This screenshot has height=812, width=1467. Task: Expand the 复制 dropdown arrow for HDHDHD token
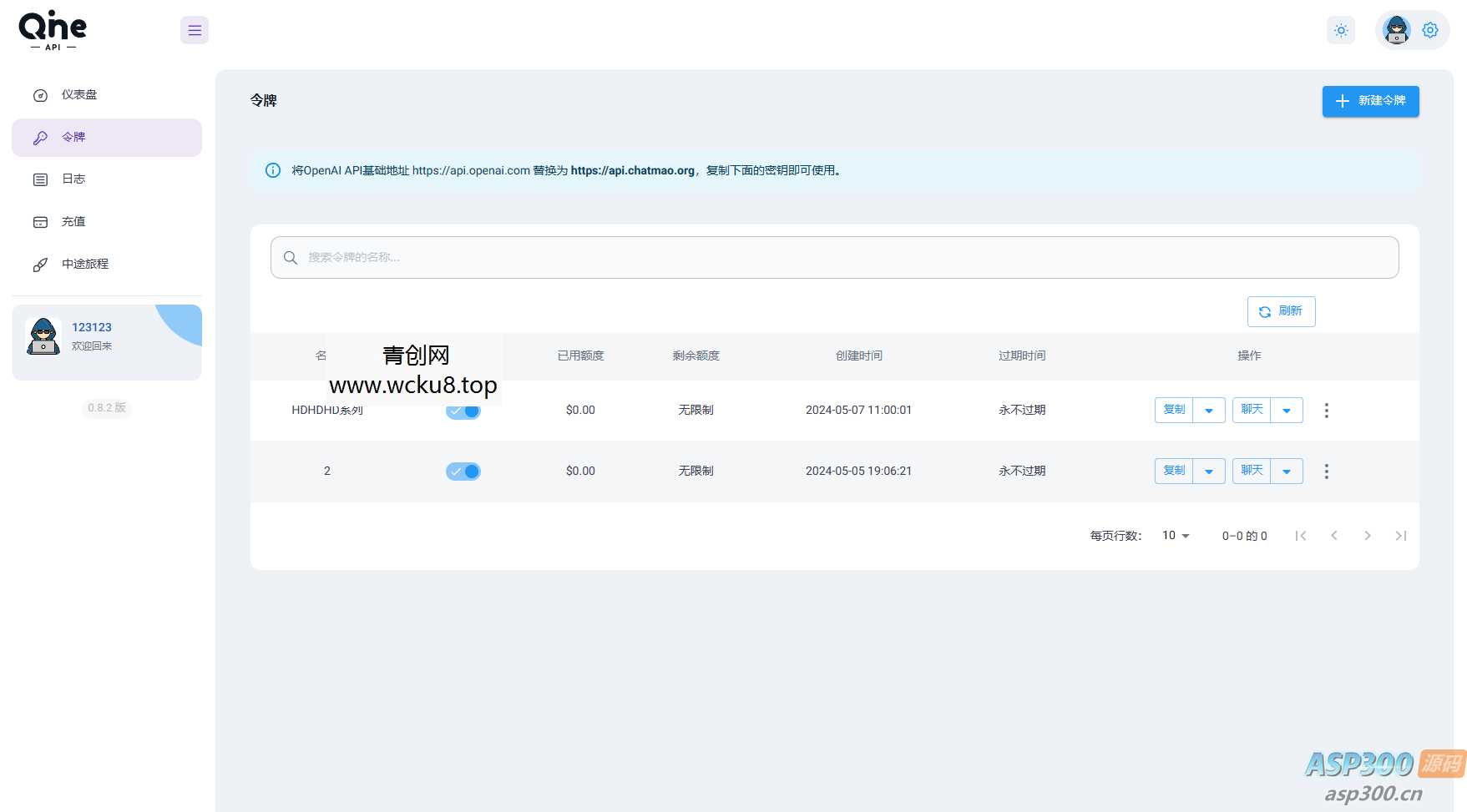click(1208, 411)
